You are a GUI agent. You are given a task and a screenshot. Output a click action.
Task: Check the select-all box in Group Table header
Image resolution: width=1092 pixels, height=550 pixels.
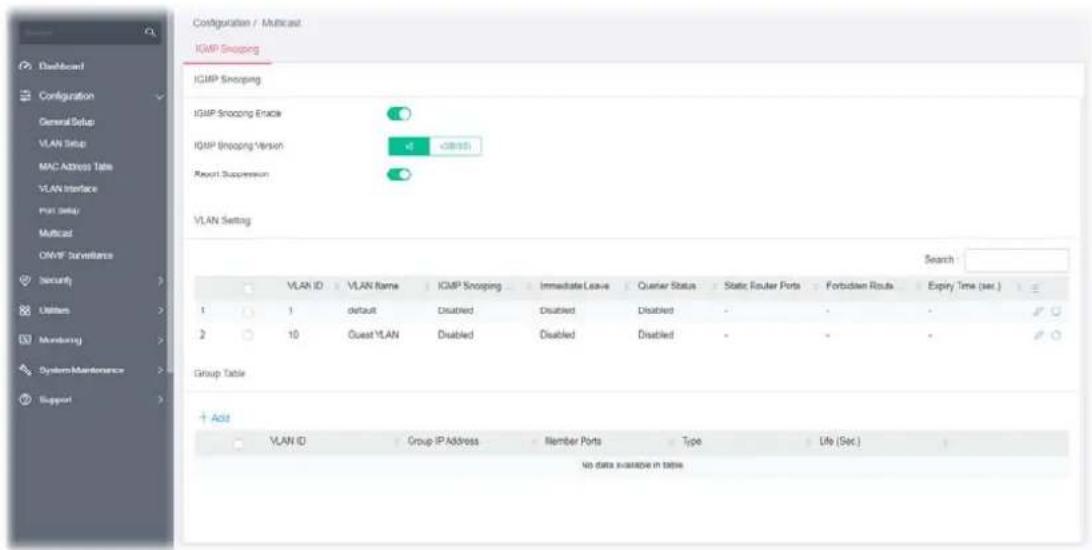239,443
